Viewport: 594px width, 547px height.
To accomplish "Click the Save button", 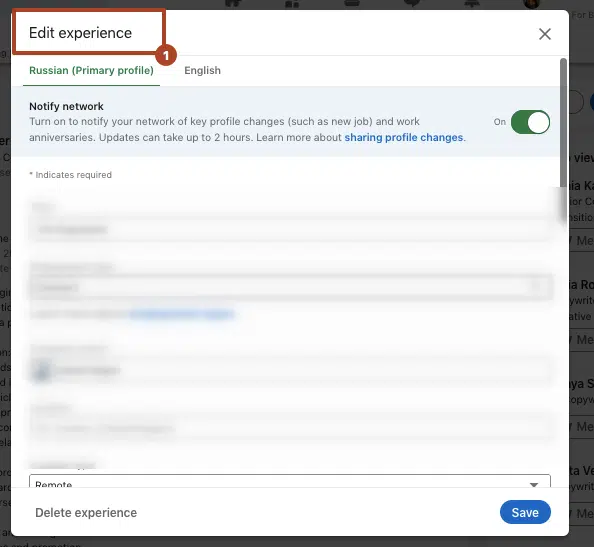I will pos(525,512).
